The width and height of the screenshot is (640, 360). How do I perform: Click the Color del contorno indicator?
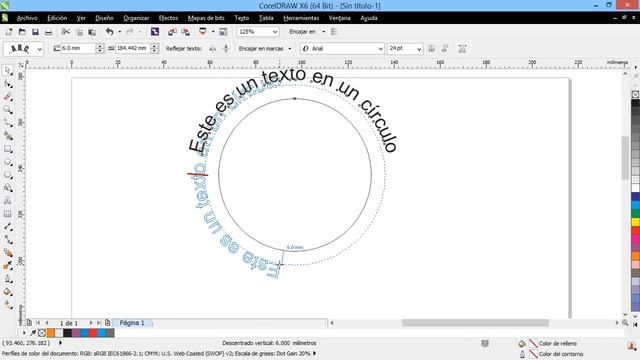tap(533, 354)
